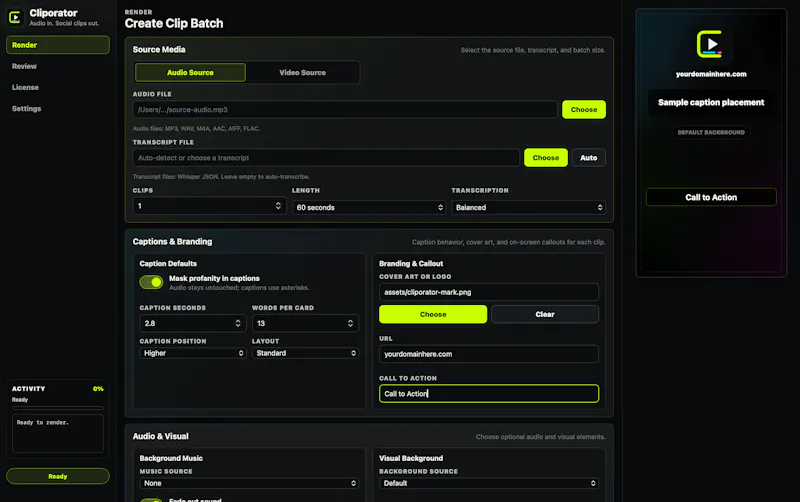Open the Layout dropdown showing Standard

pyautogui.click(x=305, y=353)
